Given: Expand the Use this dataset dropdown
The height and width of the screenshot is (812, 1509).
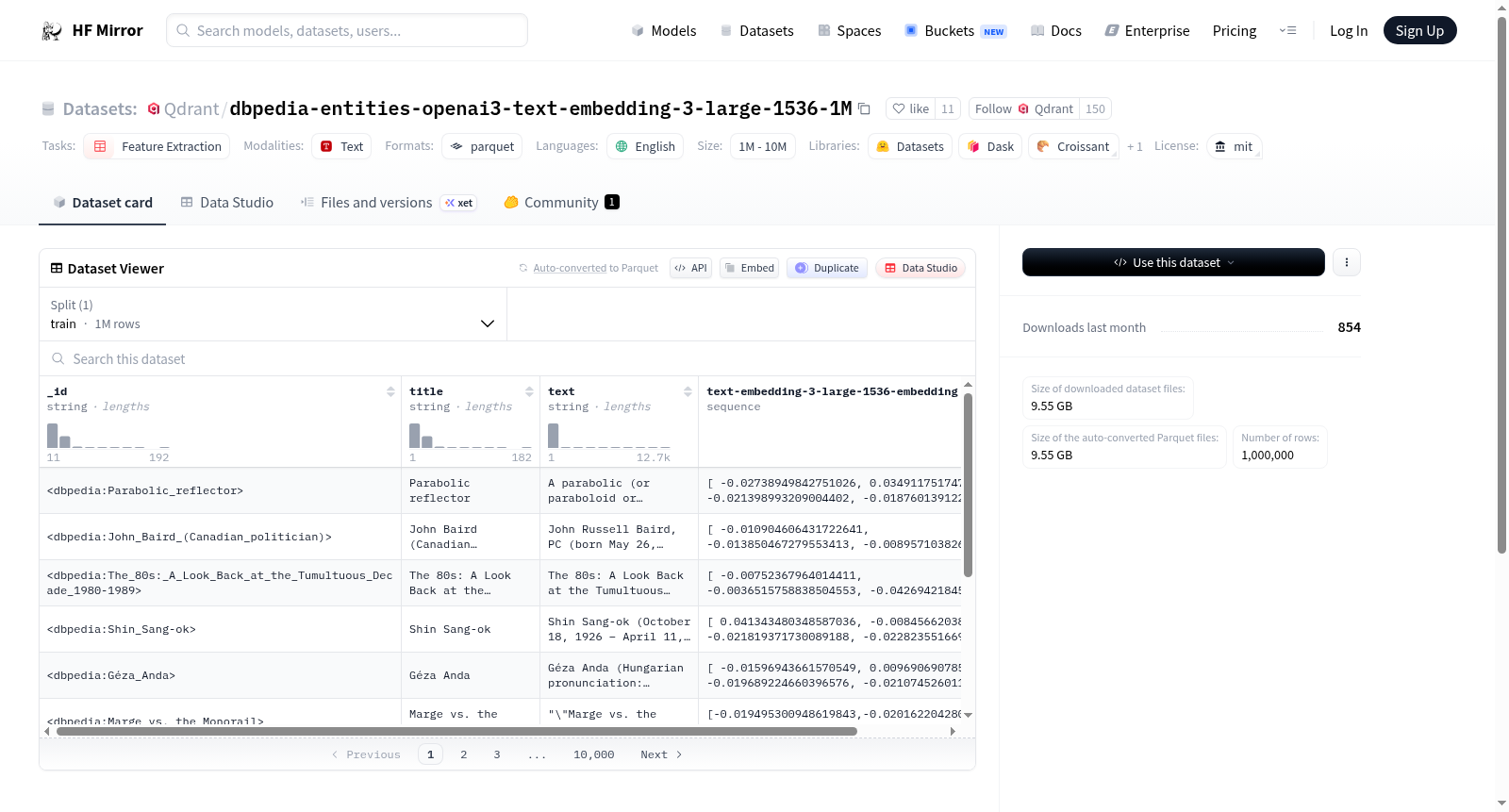Looking at the screenshot, I should coord(1173,262).
